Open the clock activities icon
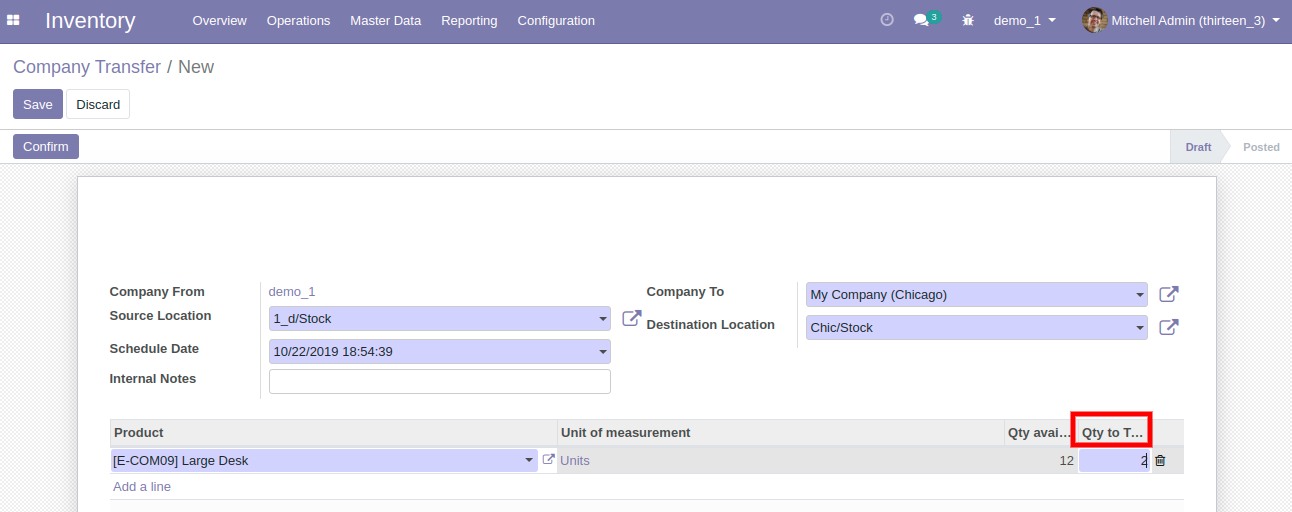1292x512 pixels. click(887, 20)
